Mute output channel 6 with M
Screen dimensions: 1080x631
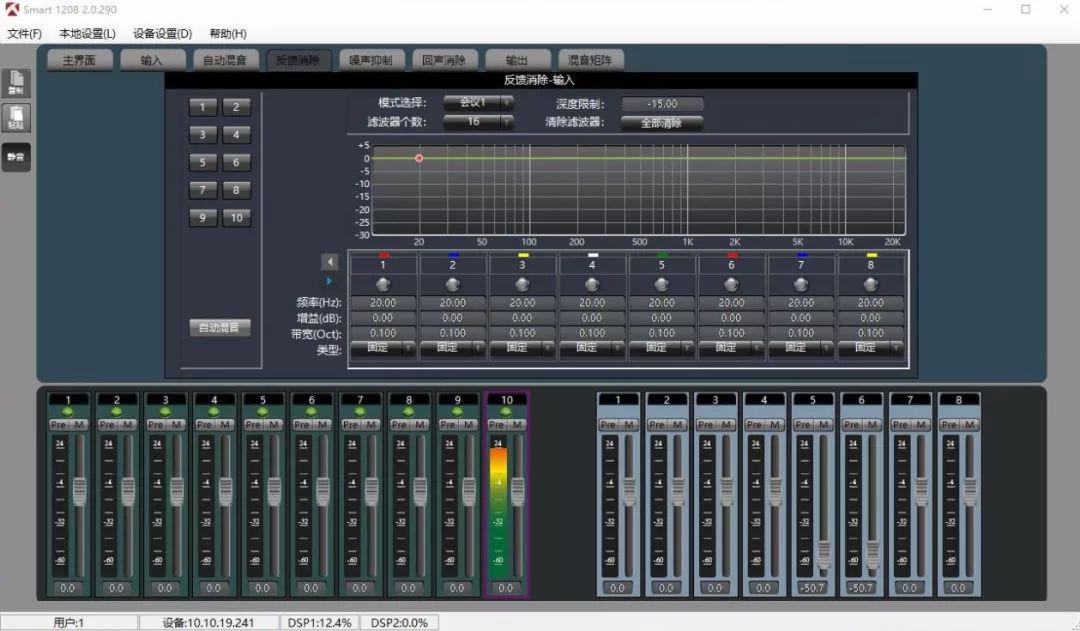[872, 425]
